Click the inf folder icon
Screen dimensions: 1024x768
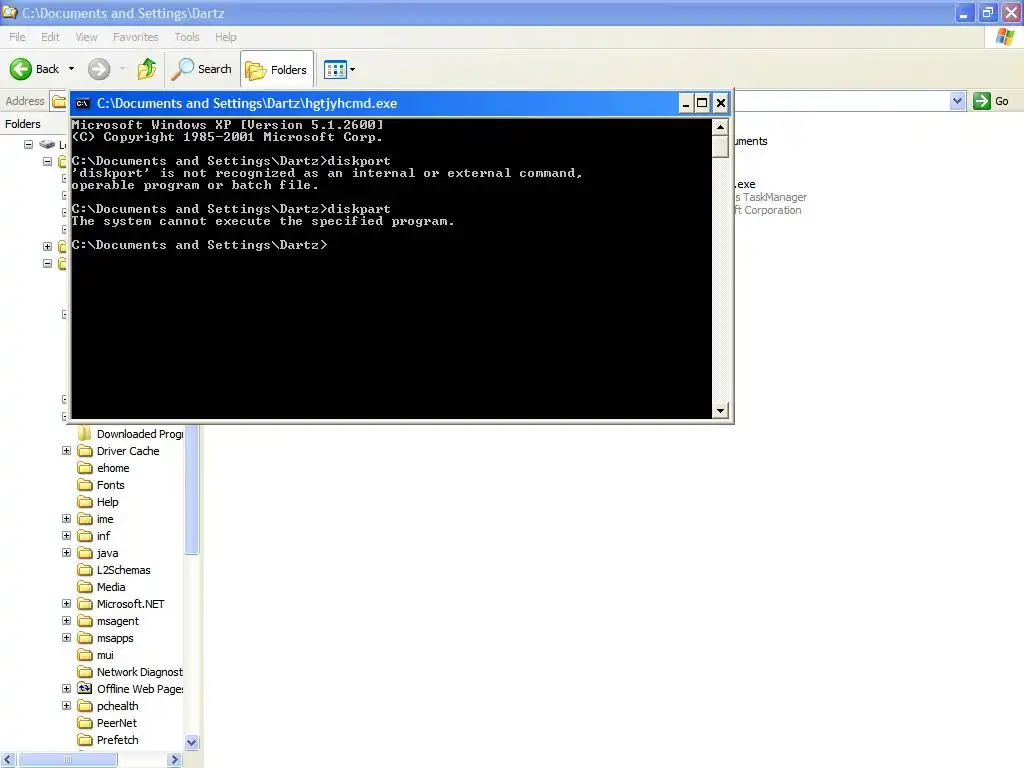click(85, 536)
